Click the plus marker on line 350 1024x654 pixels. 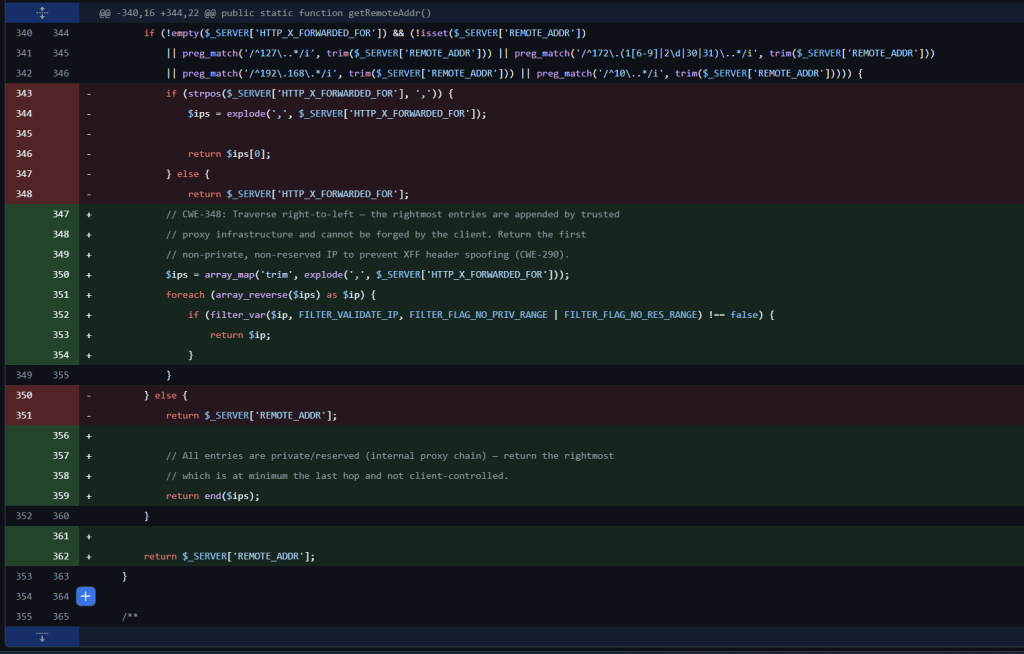(89, 275)
